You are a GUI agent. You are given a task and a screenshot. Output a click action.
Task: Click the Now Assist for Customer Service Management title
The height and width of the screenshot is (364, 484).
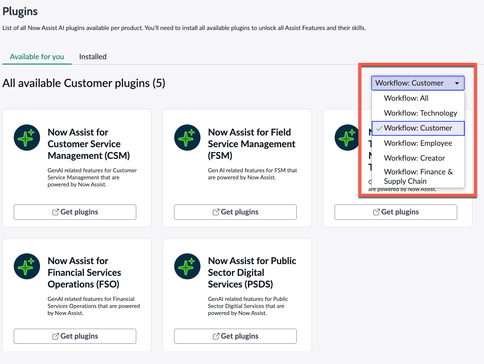pos(89,144)
